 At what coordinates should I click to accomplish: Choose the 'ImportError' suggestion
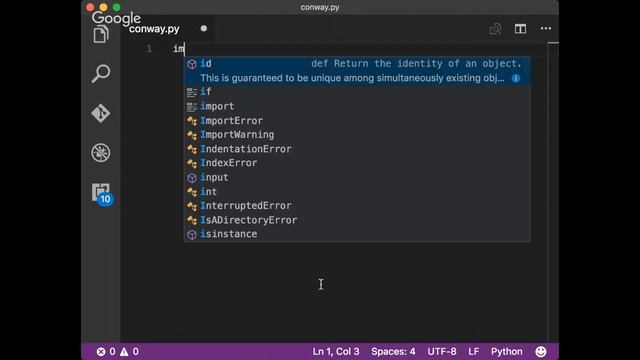(357, 120)
